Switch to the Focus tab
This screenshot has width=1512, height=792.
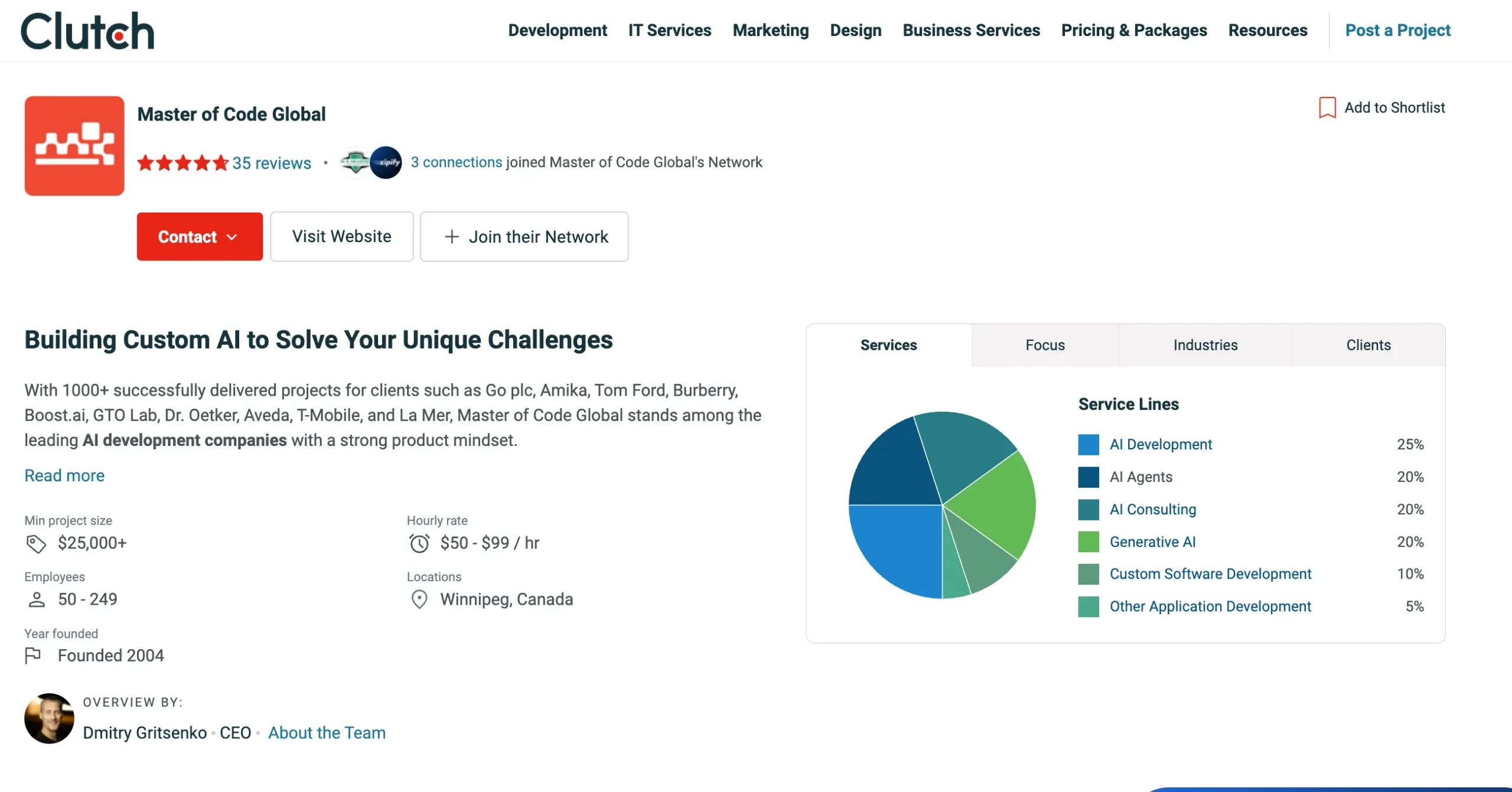(1045, 345)
